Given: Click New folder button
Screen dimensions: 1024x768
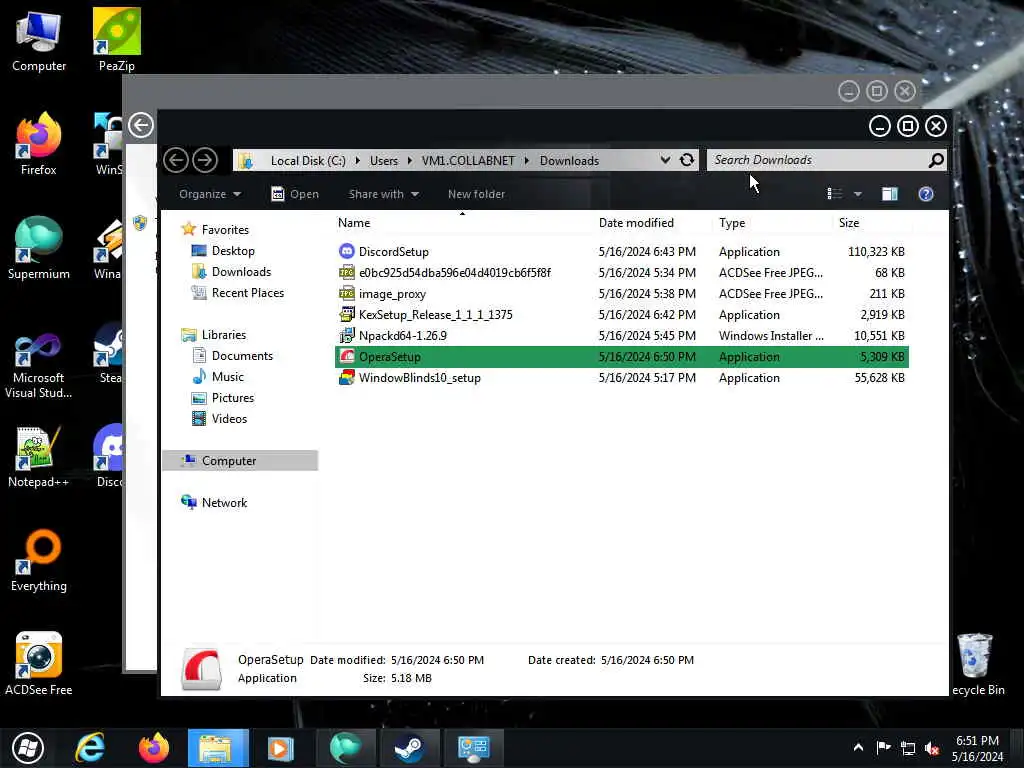Looking at the screenshot, I should [476, 194].
